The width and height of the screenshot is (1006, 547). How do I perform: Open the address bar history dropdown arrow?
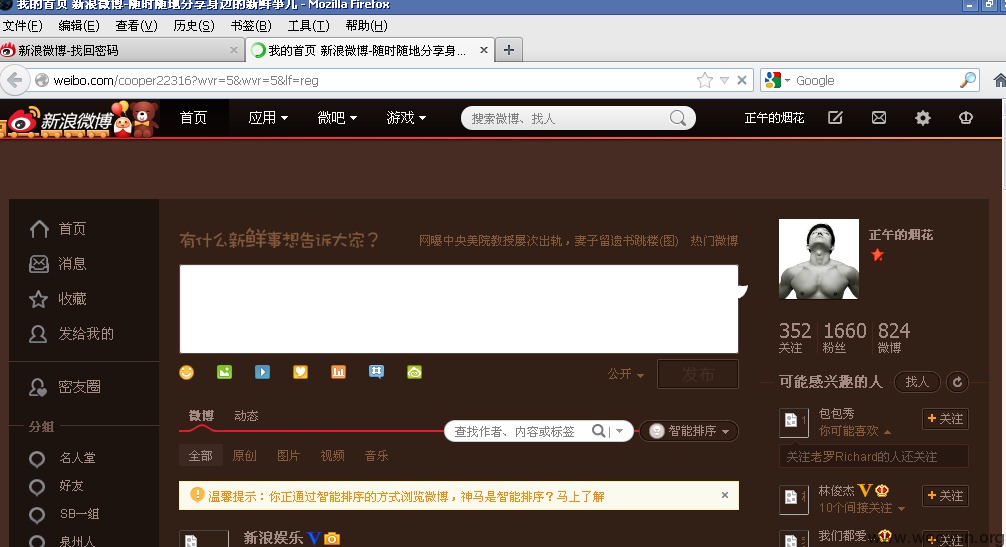pos(724,80)
